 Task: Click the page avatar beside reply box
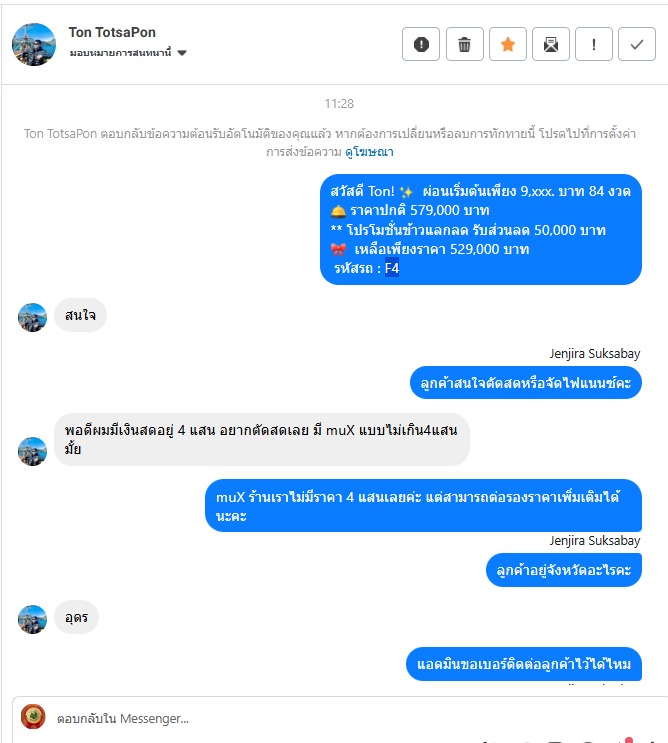point(33,717)
